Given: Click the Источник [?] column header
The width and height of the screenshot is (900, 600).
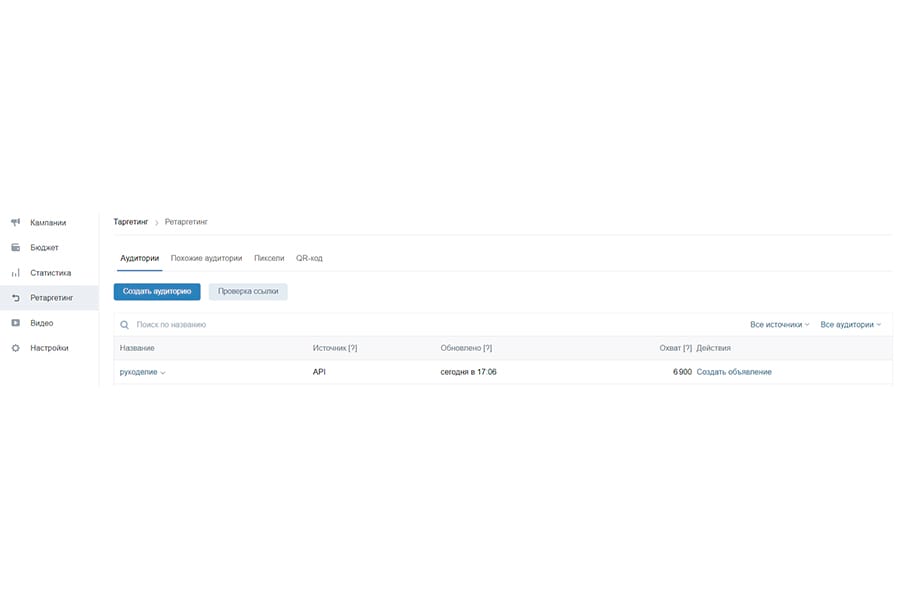Looking at the screenshot, I should [335, 348].
